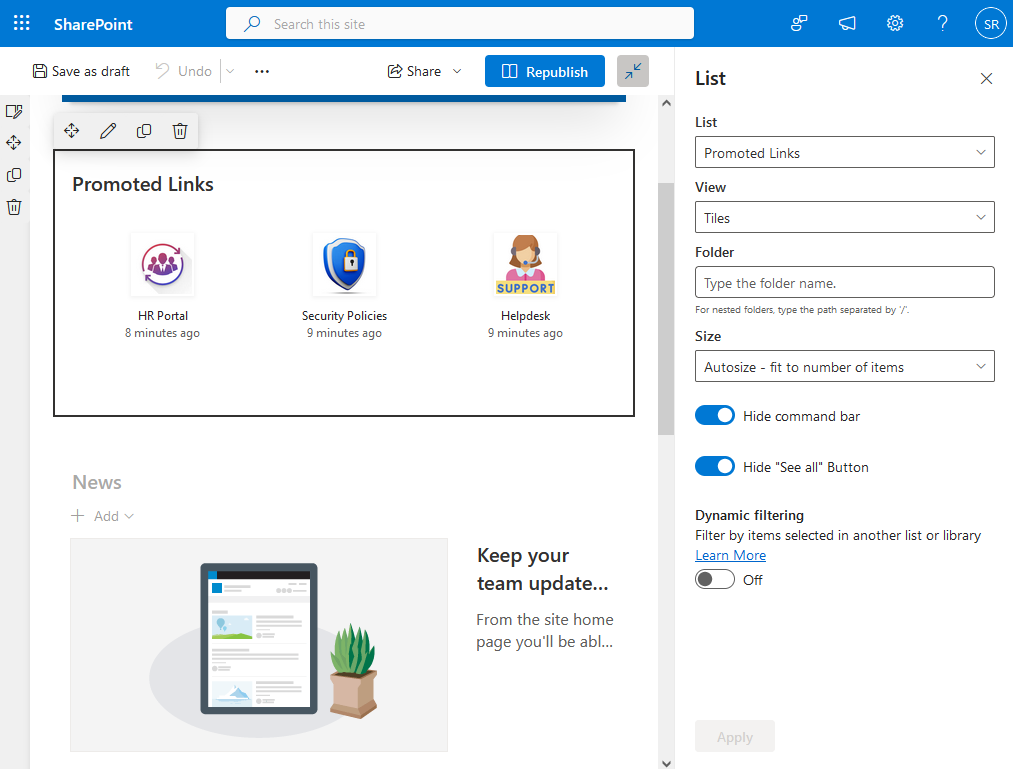Click the Helpdesk link text
This screenshot has width=1013, height=769.
click(525, 316)
